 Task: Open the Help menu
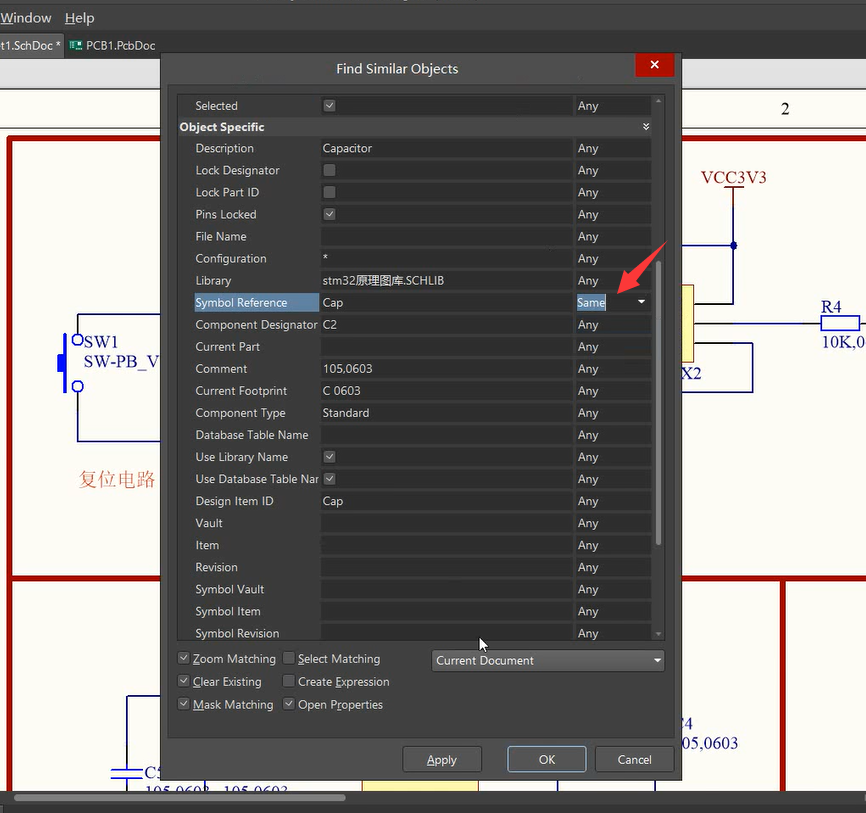(x=79, y=17)
